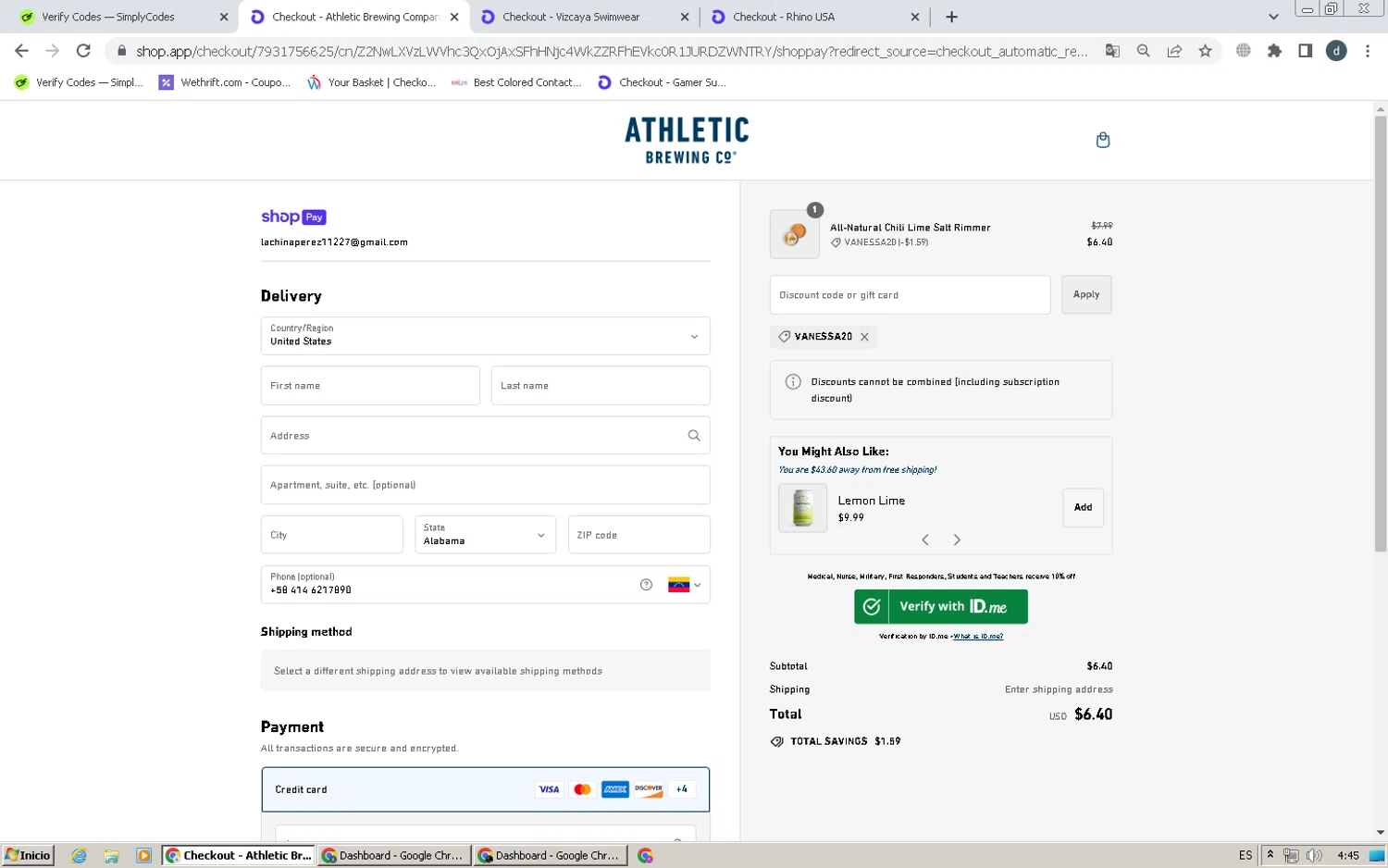
Task: Show next recommended product
Action: click(x=957, y=539)
